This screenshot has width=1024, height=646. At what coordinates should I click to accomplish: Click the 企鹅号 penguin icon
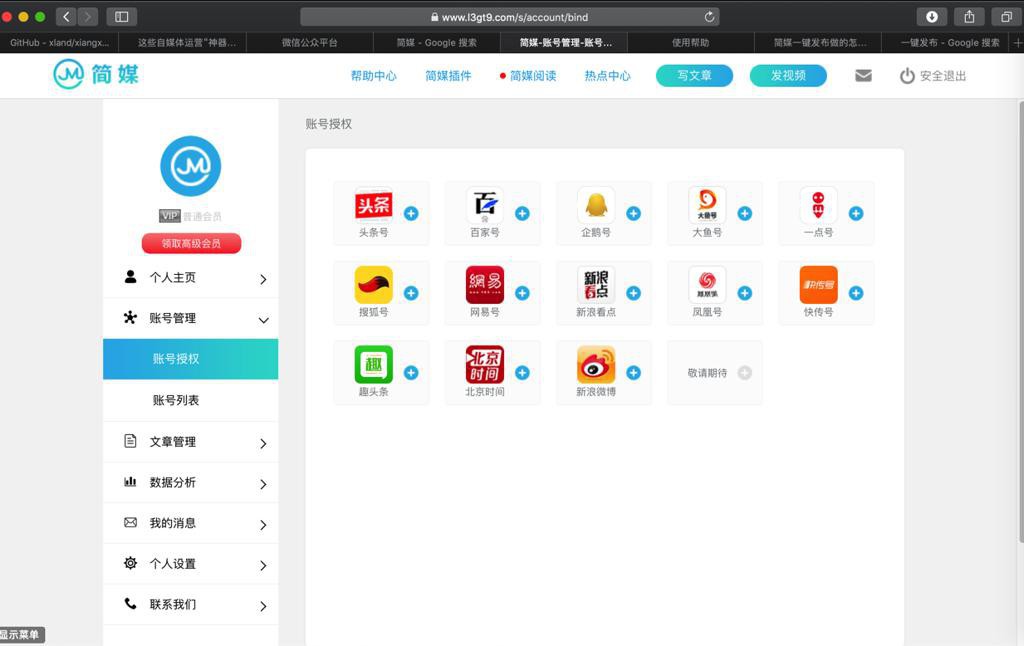[x=596, y=205]
